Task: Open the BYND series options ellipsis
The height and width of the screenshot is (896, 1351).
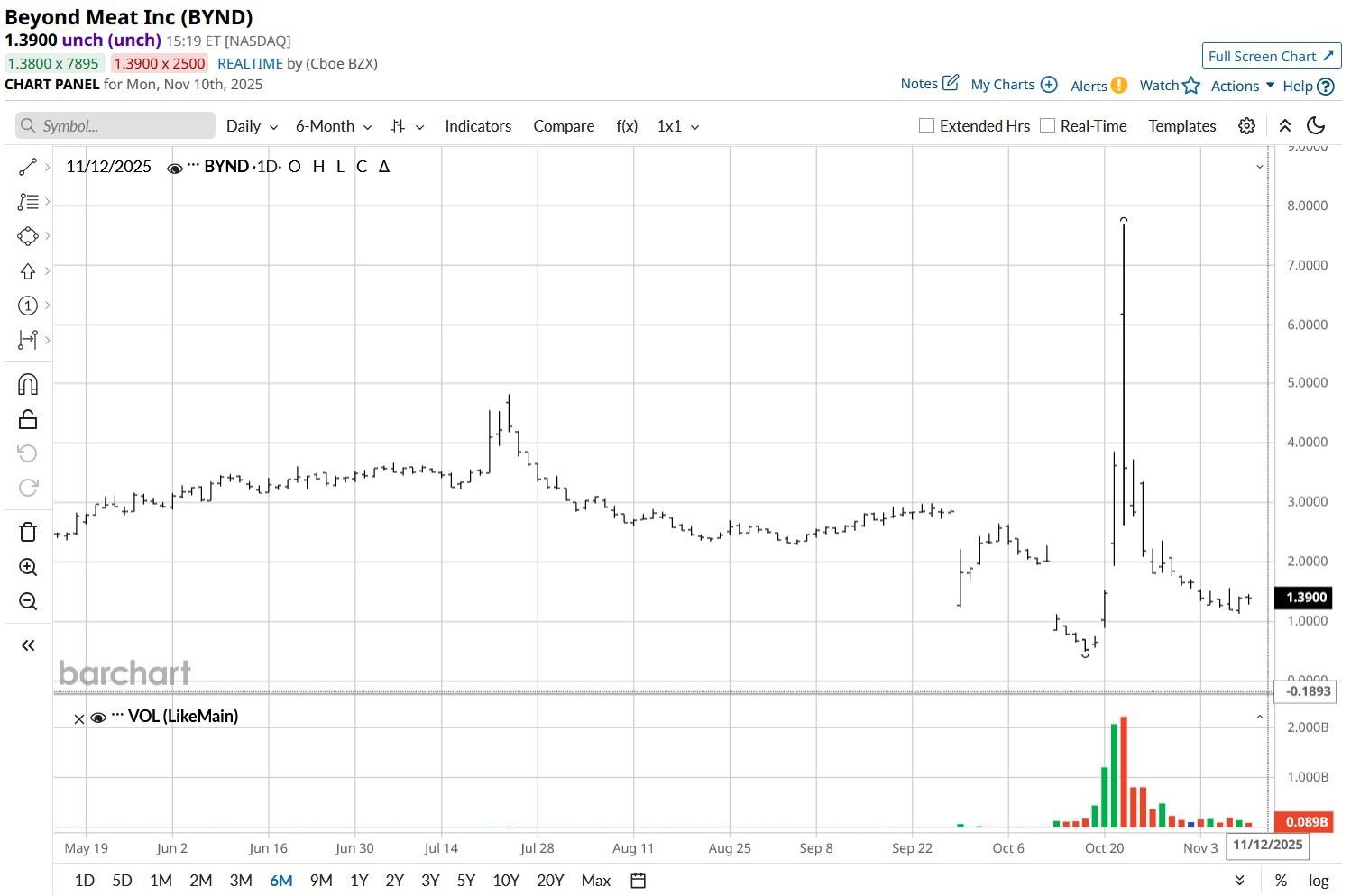Action: (x=193, y=165)
